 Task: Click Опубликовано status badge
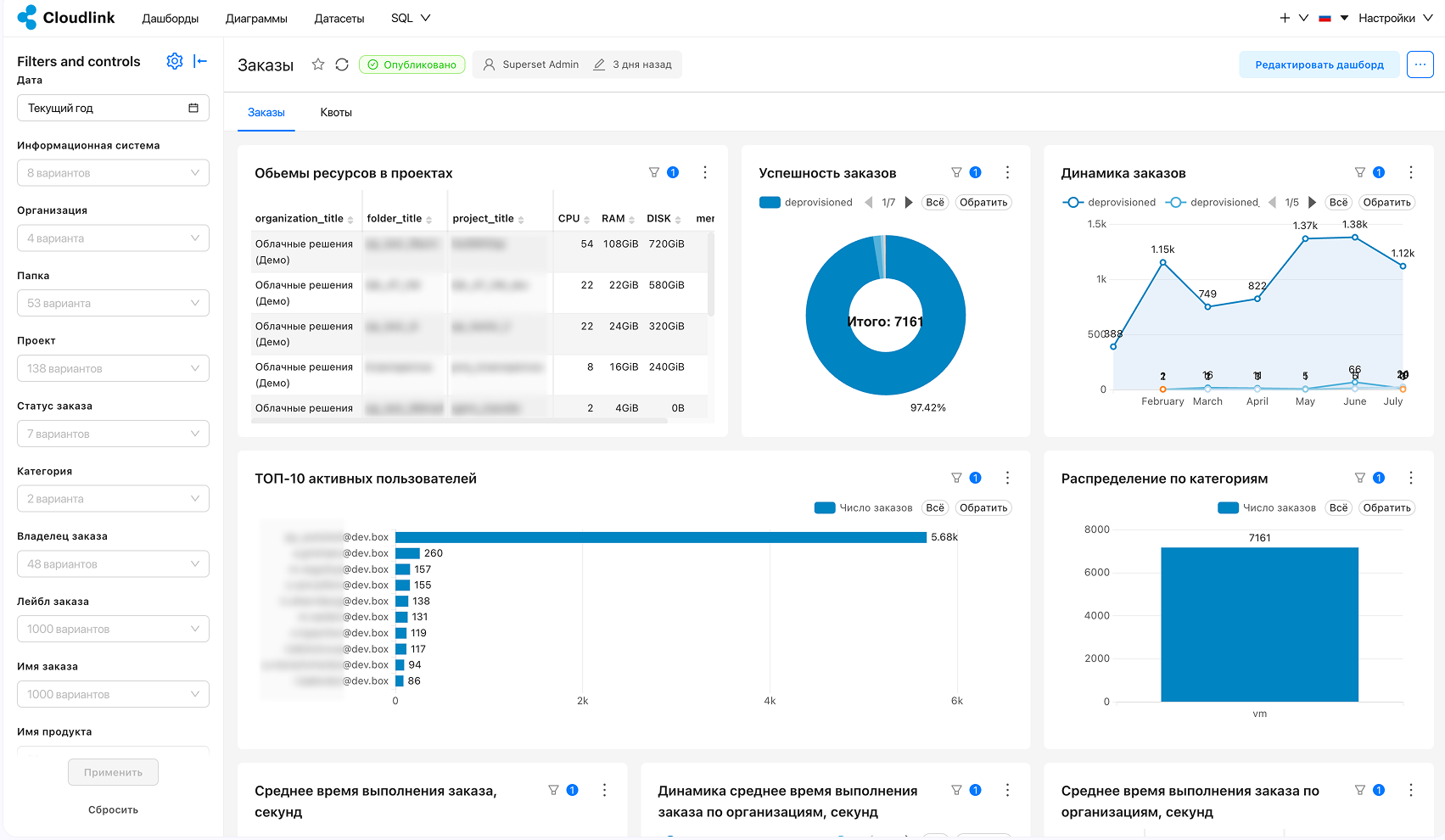coord(412,64)
